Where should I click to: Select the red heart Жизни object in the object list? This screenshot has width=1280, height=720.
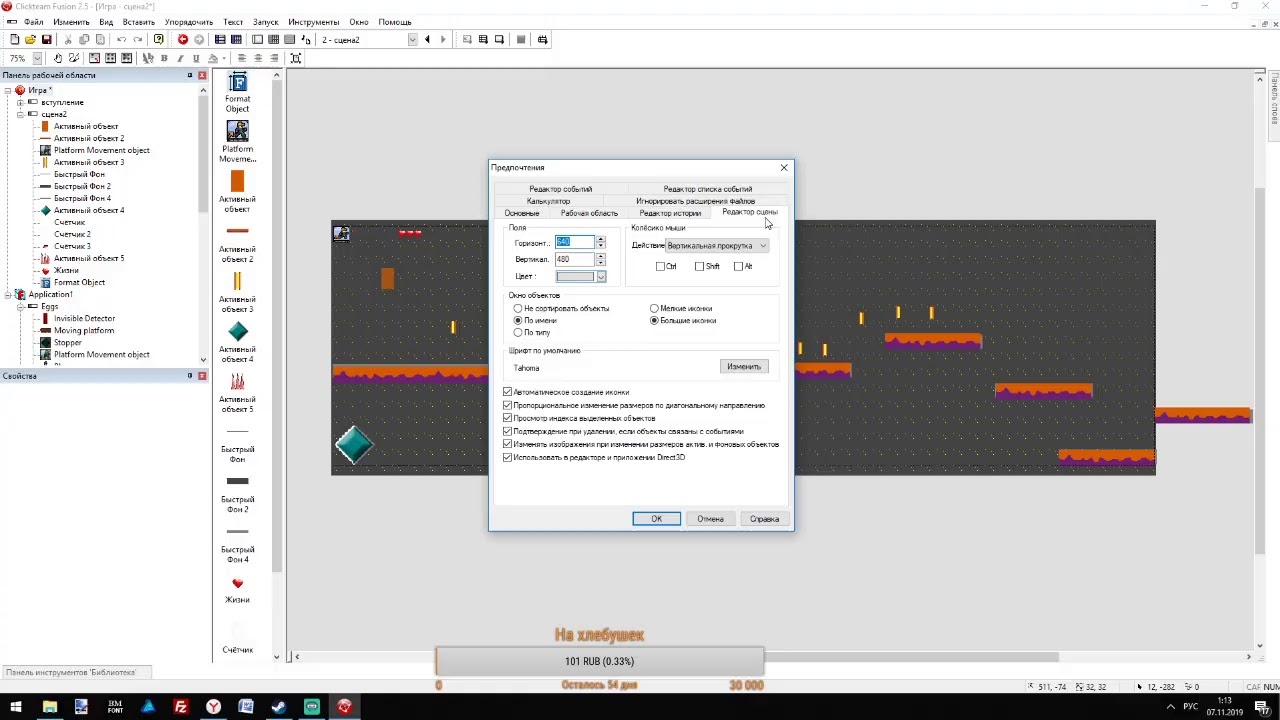(x=237, y=590)
